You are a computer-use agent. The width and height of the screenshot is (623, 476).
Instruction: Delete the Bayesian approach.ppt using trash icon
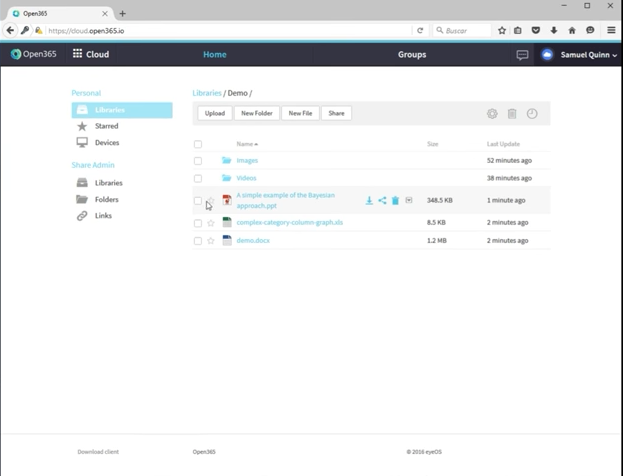click(x=395, y=200)
